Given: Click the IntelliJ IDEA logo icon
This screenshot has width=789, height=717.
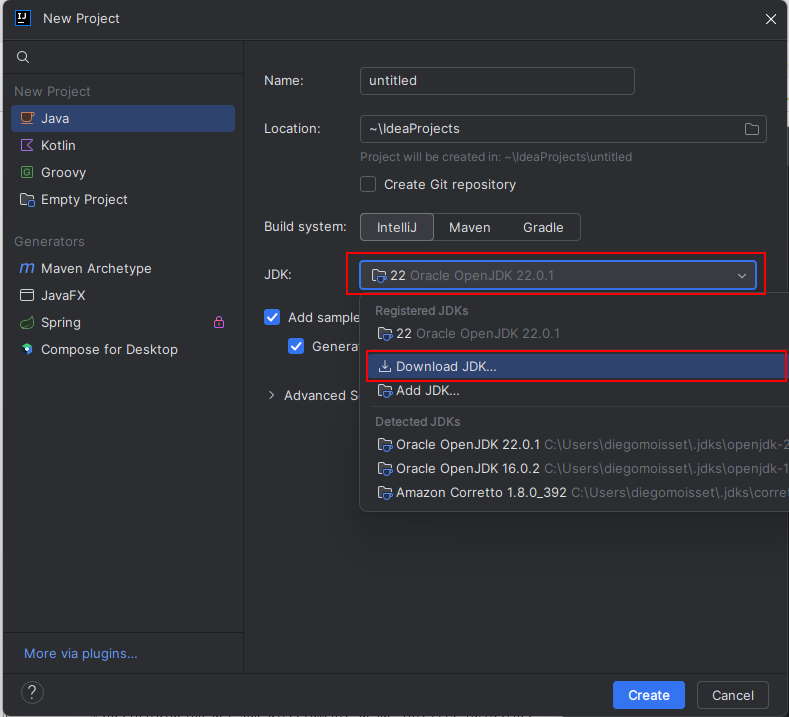Looking at the screenshot, I should pyautogui.click(x=23, y=18).
